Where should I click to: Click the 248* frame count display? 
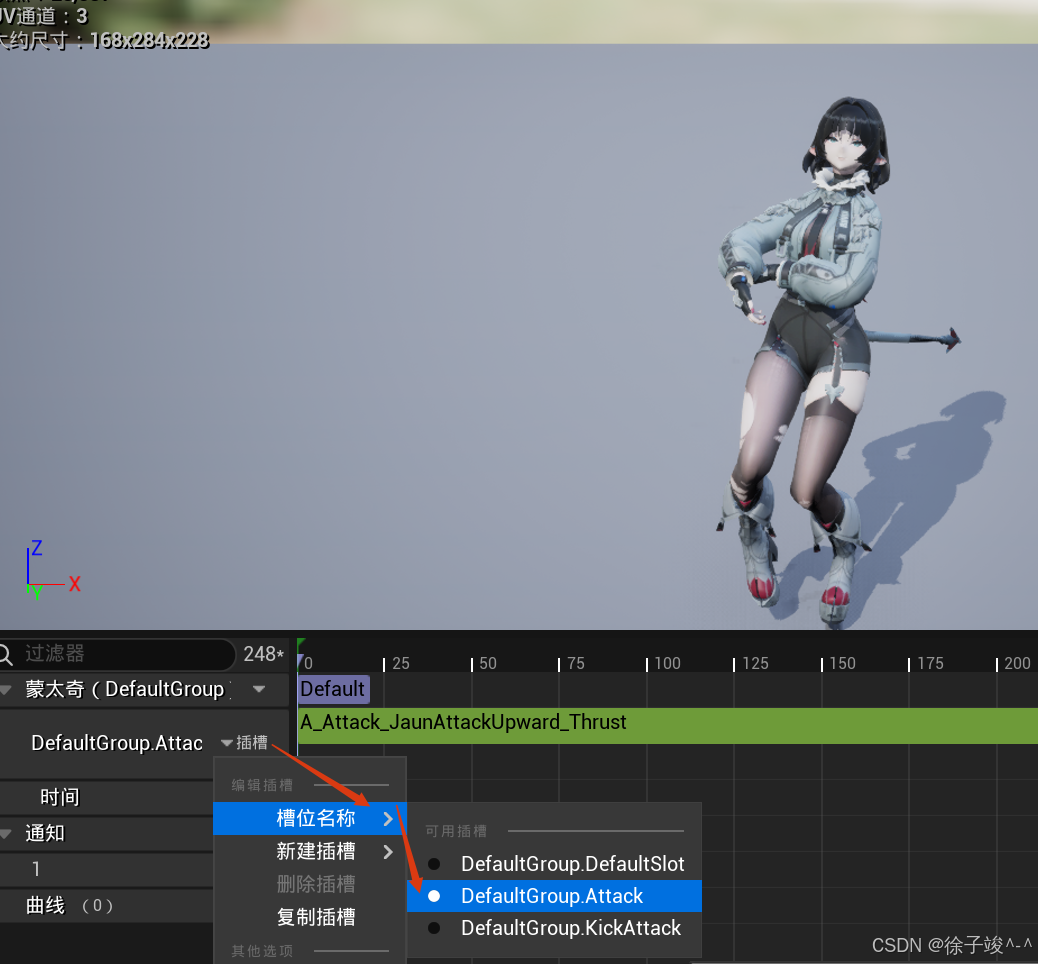[263, 654]
